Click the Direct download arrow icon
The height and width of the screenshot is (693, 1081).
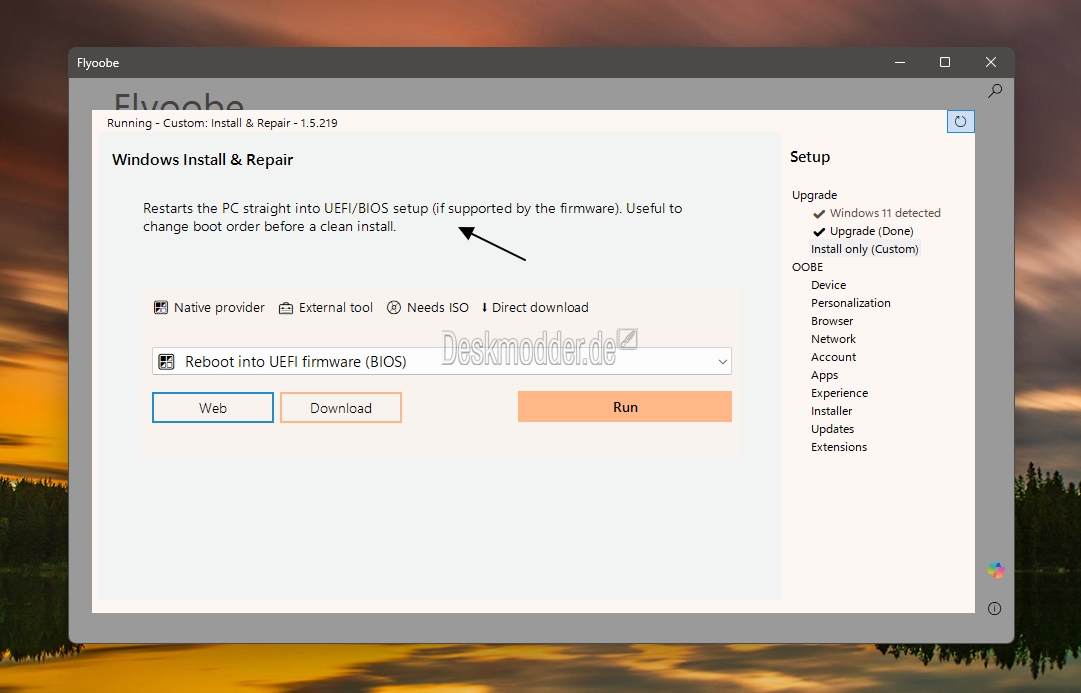pyautogui.click(x=484, y=308)
